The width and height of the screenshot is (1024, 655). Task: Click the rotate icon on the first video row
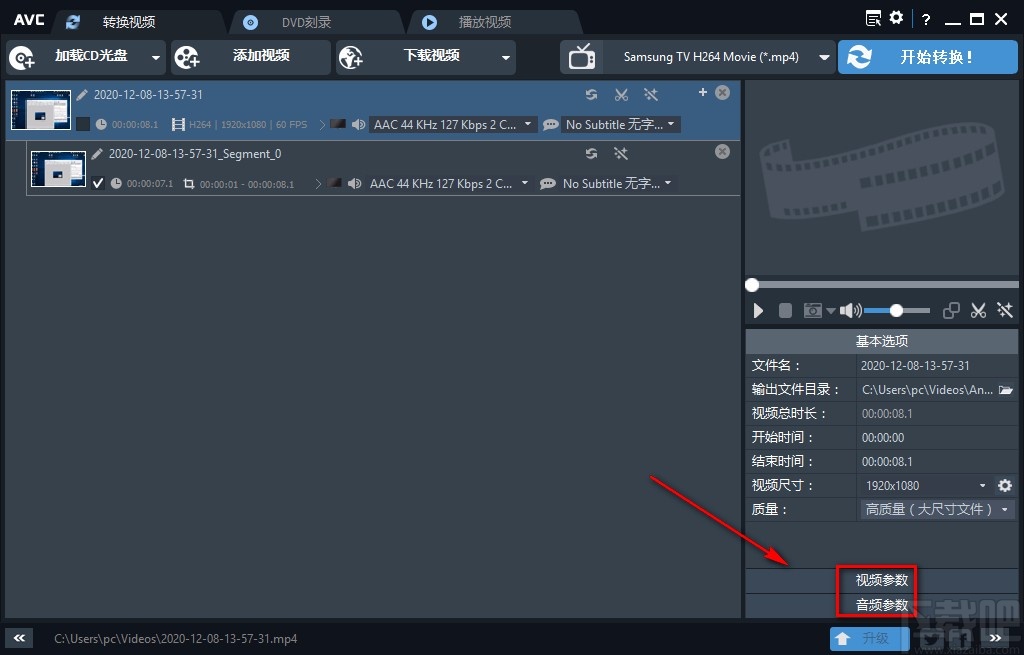592,94
